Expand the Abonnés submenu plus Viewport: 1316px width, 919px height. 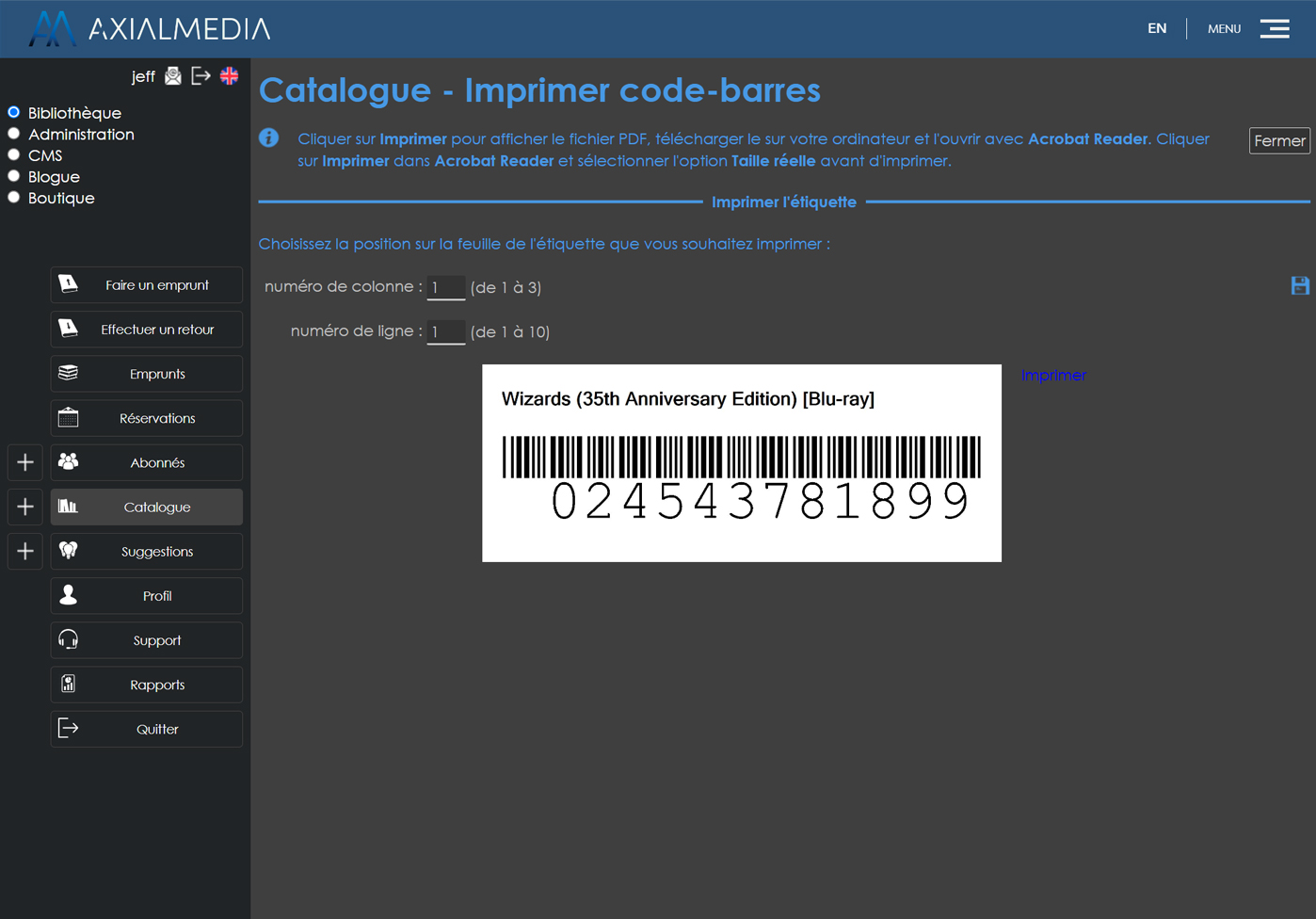tap(25, 462)
